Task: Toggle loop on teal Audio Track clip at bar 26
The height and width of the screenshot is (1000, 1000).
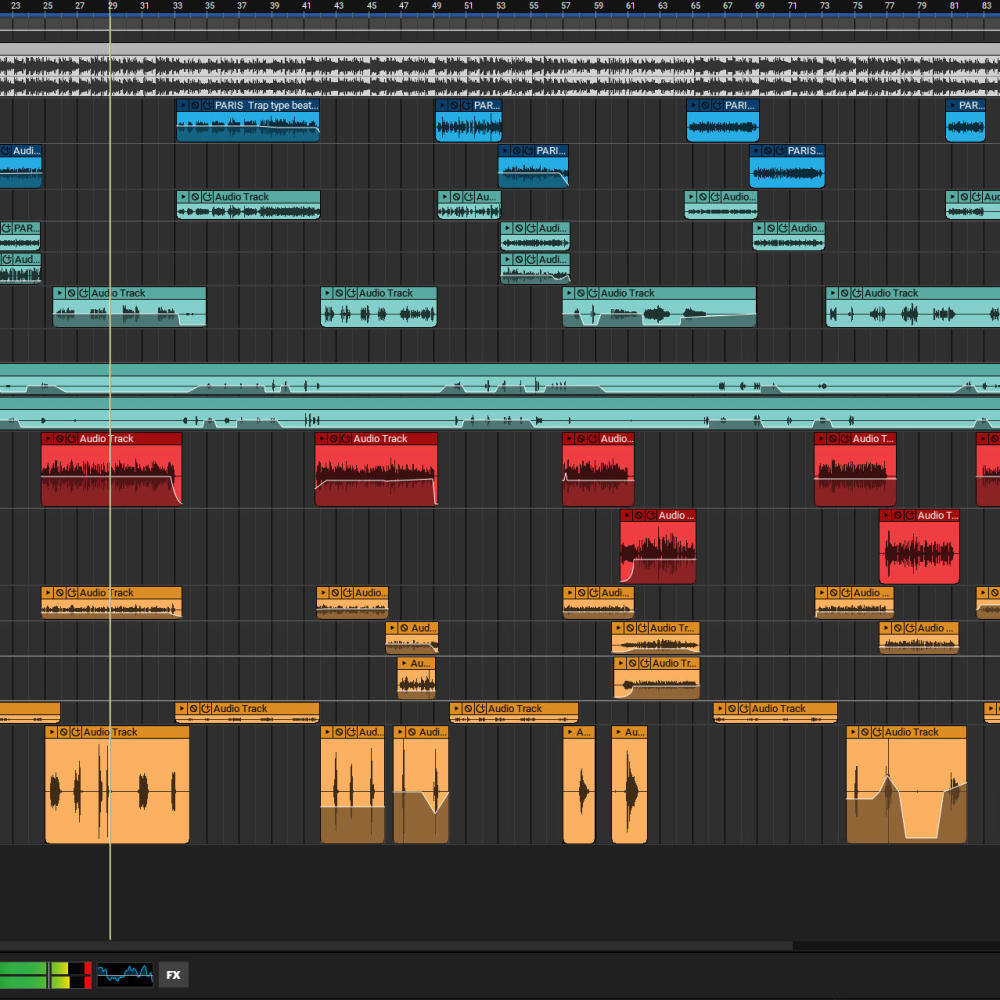Action: tap(84, 293)
